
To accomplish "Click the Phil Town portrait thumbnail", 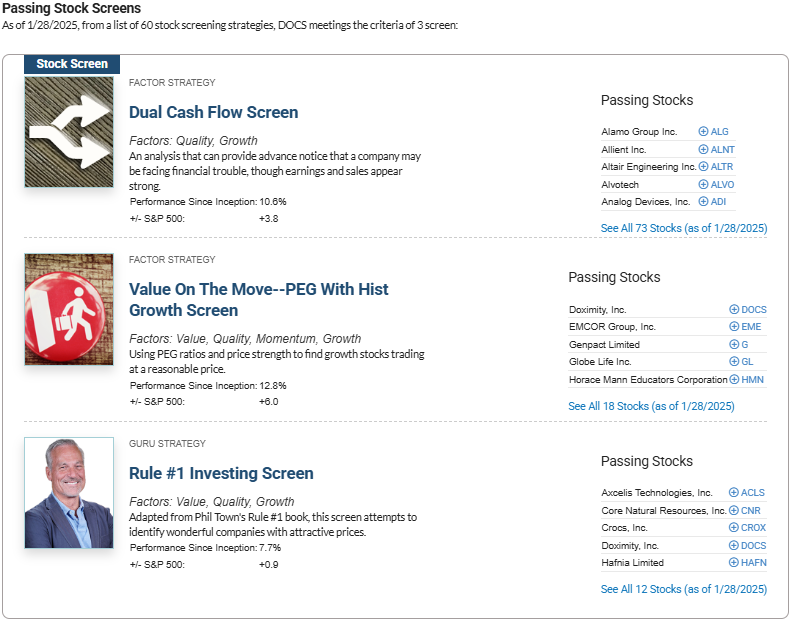I will [69, 493].
